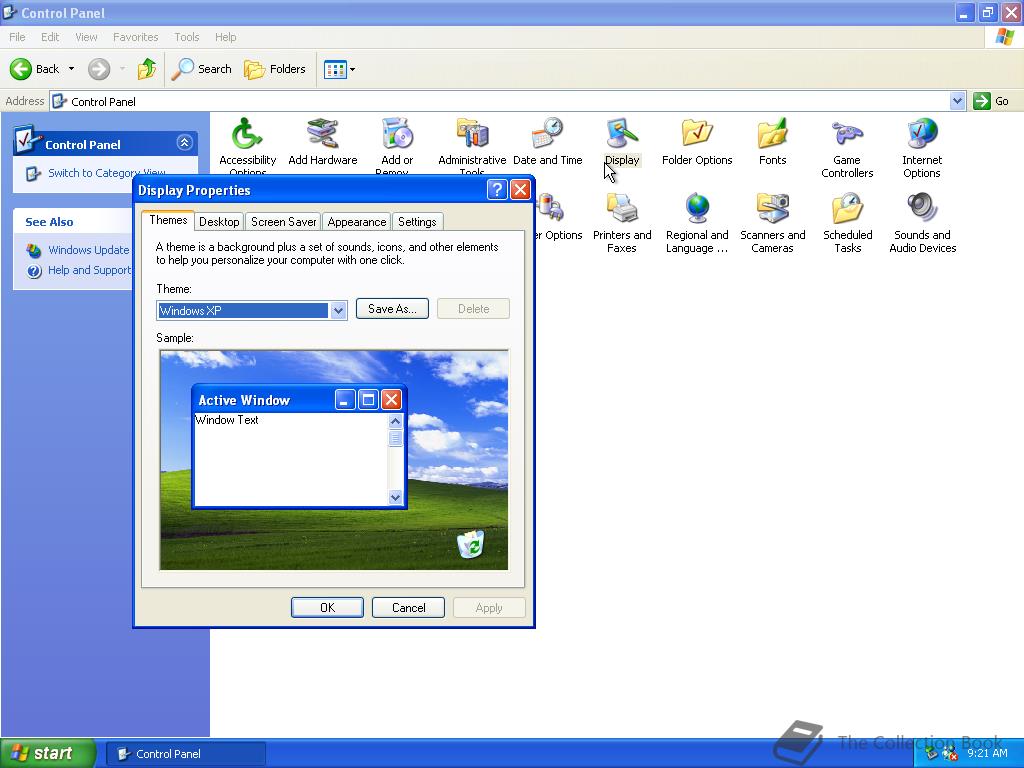The height and width of the screenshot is (768, 1024).
Task: Open the View menu
Action: 86,37
